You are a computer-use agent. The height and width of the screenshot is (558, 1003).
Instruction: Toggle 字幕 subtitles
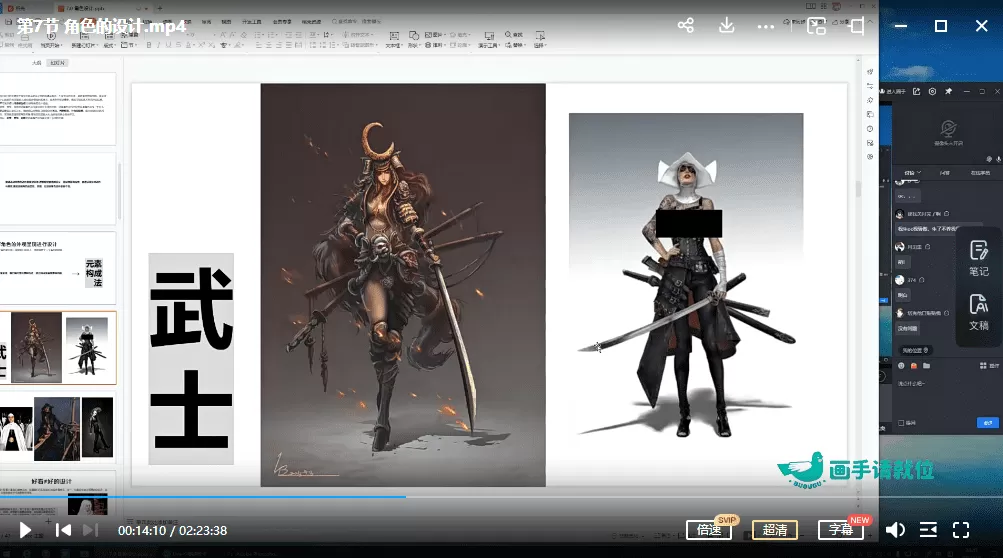click(840, 530)
